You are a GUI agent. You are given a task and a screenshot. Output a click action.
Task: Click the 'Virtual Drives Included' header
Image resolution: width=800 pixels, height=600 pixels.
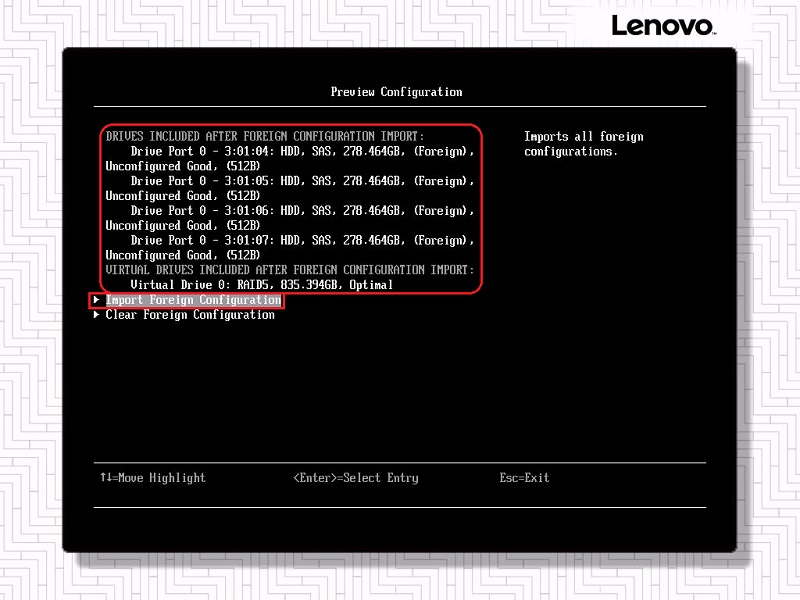pos(289,270)
